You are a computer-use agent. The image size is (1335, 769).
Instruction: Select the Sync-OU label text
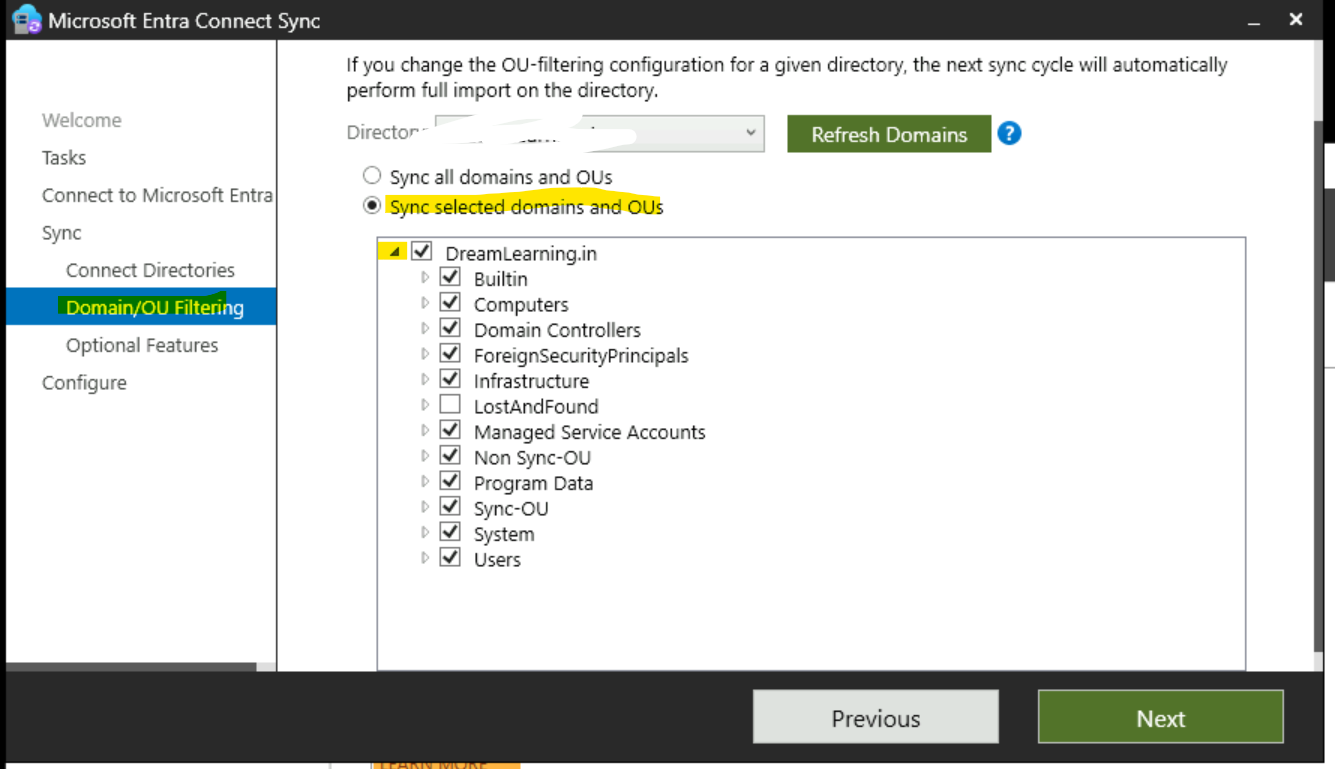[x=511, y=508]
